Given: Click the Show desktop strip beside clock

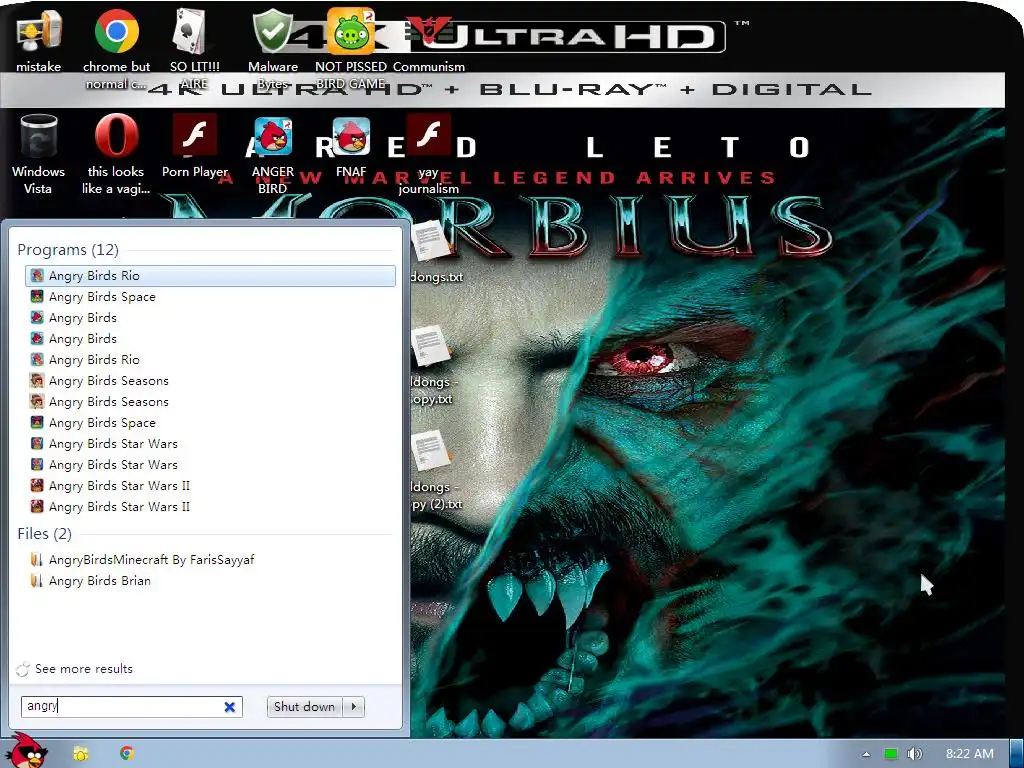Looking at the screenshot, I should pyautogui.click(x=1016, y=754).
